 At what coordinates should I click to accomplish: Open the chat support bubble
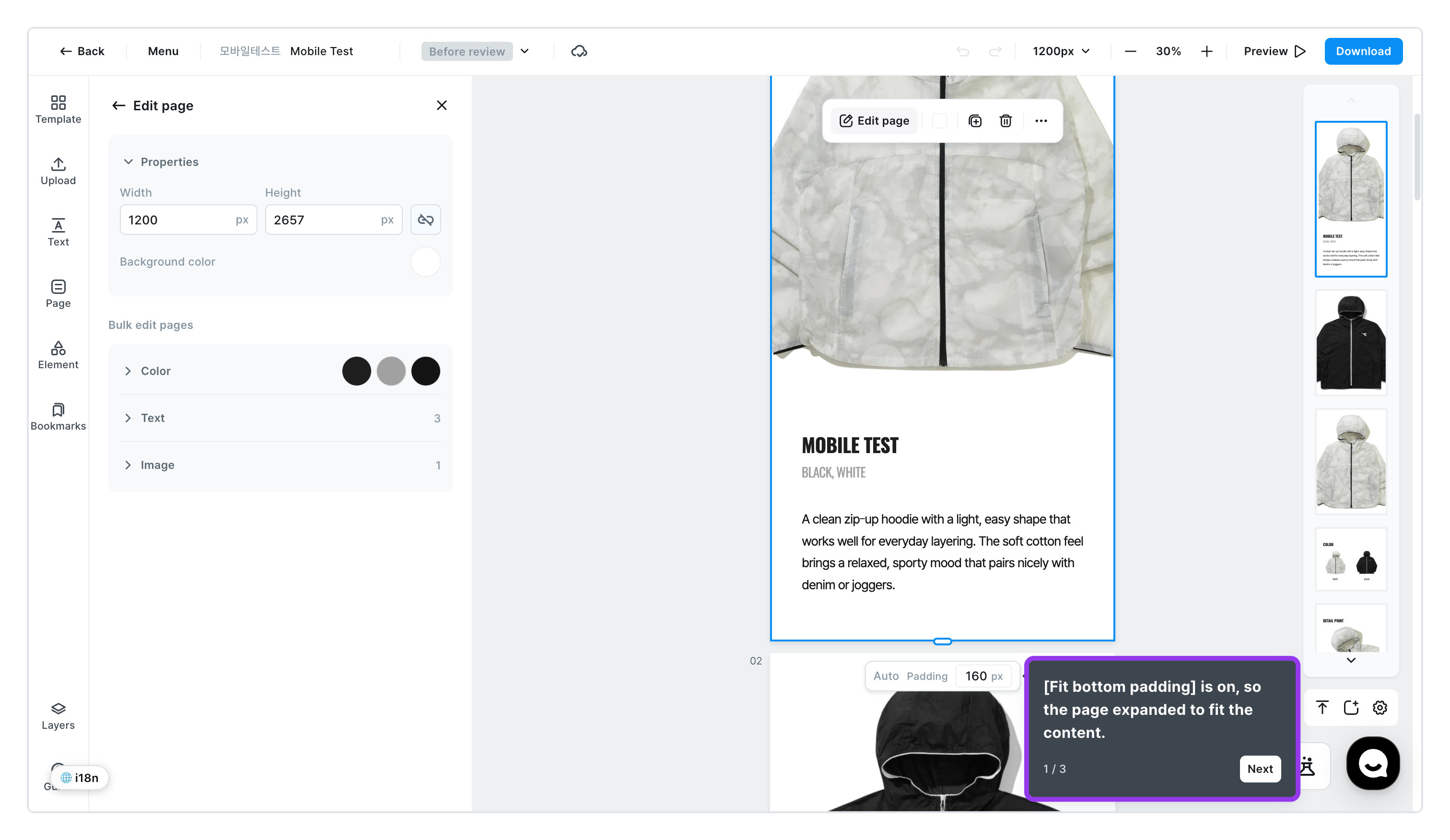pos(1372,763)
